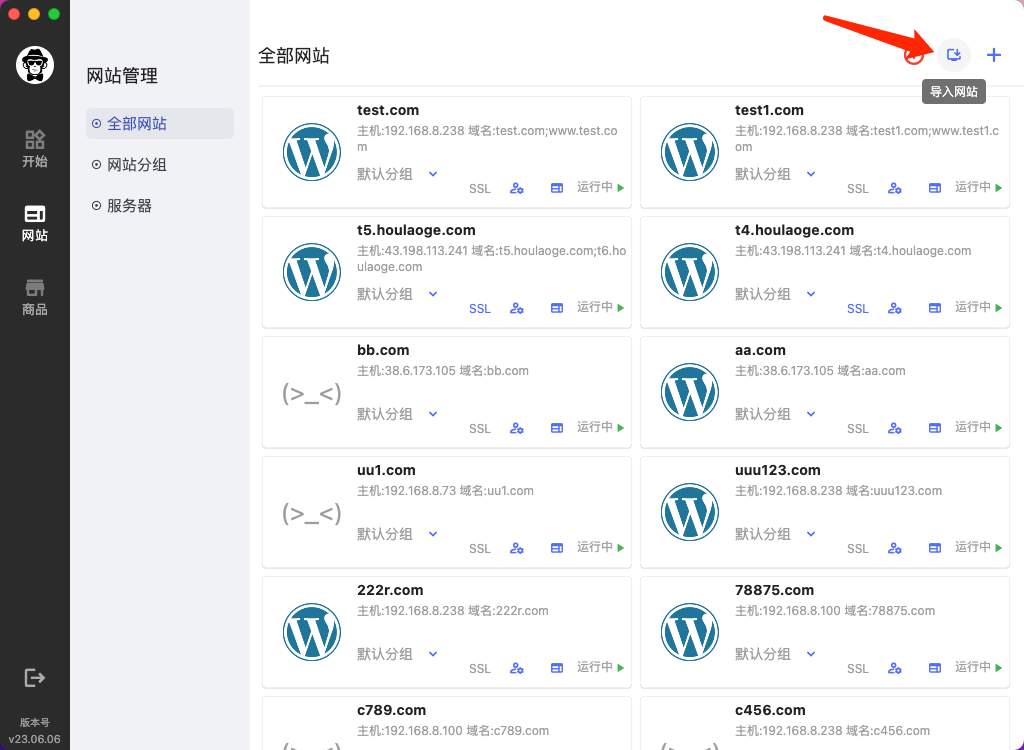Click the SSL link for 222r.com

pyautogui.click(x=479, y=668)
